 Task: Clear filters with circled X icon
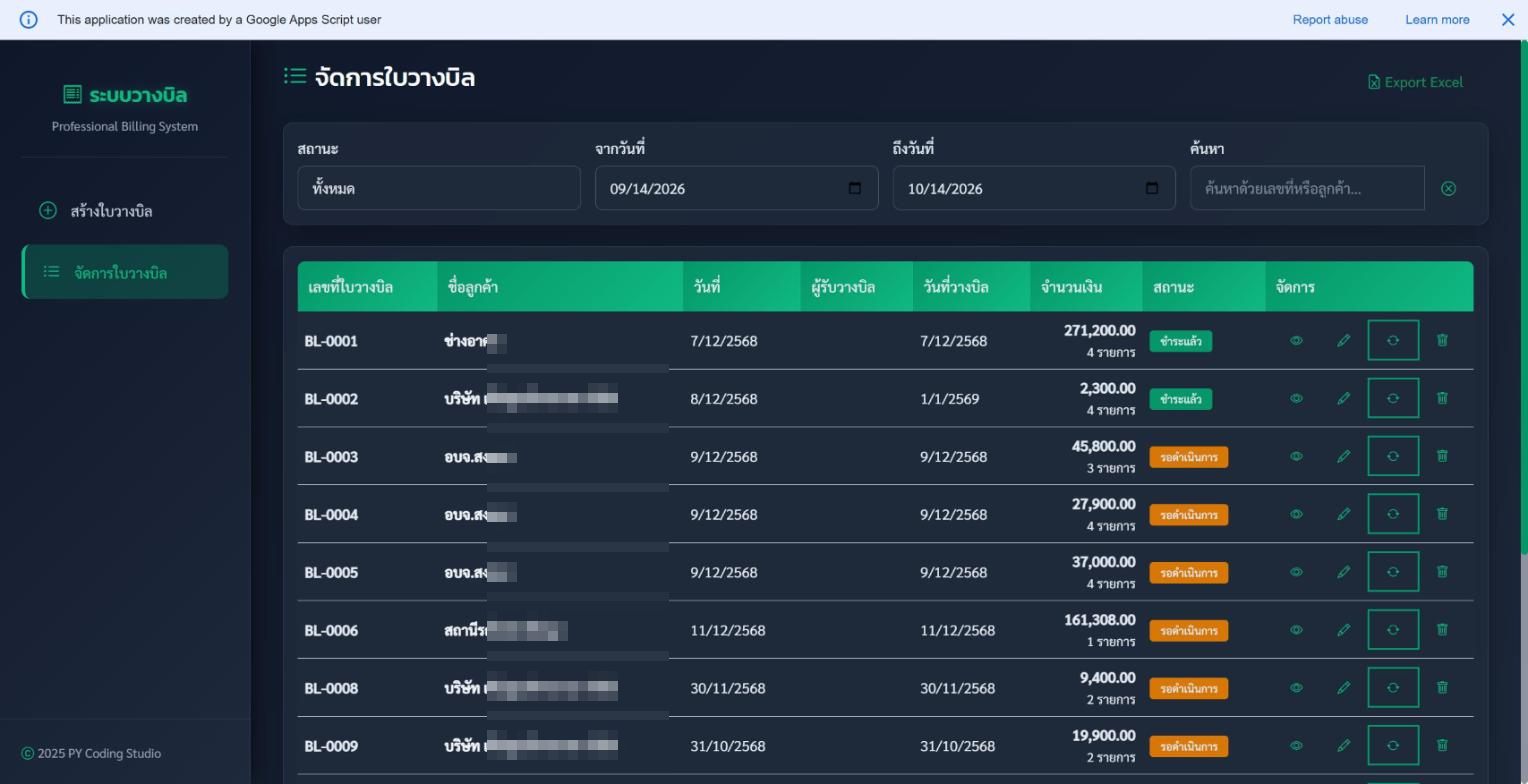click(1448, 189)
